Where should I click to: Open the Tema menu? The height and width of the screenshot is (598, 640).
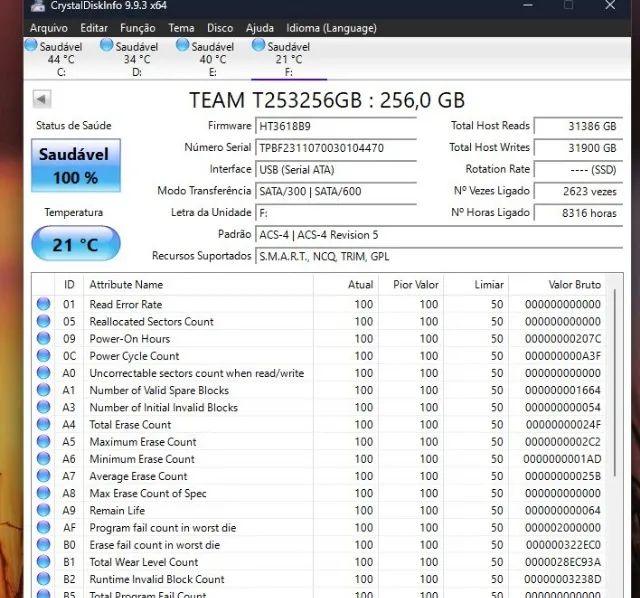181,28
